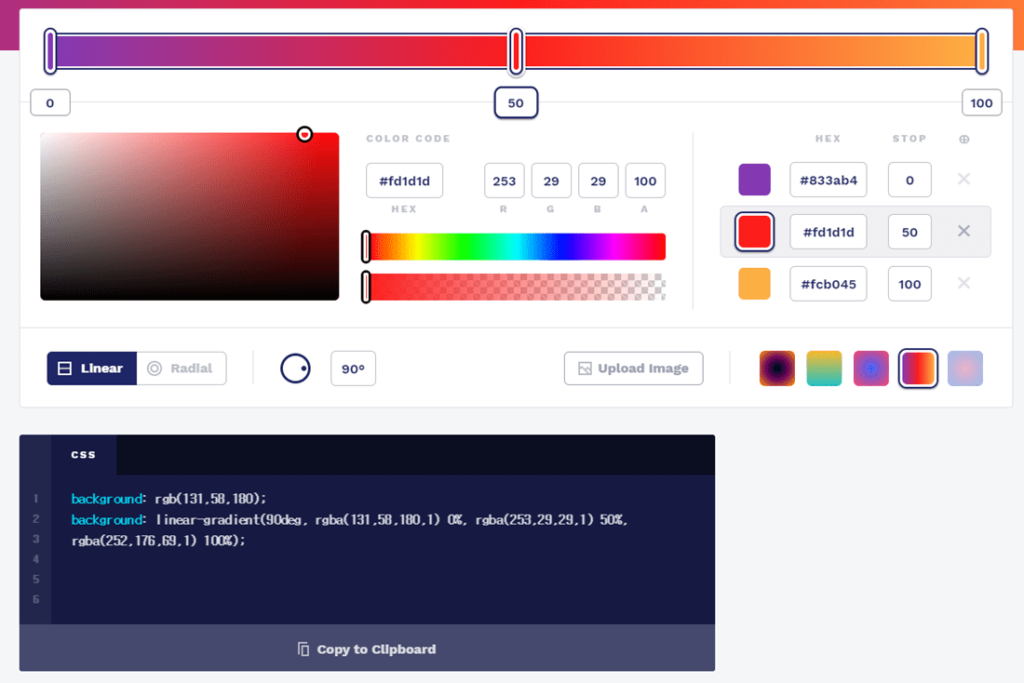Click the plus icon to add a color stop

pyautogui.click(x=964, y=139)
